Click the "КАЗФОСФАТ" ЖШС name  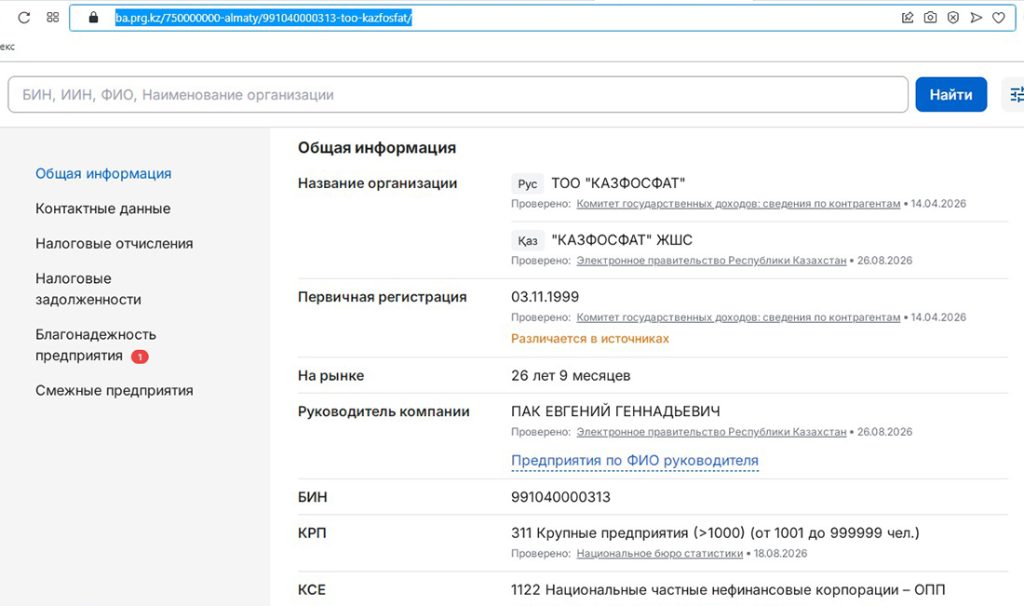click(x=622, y=240)
